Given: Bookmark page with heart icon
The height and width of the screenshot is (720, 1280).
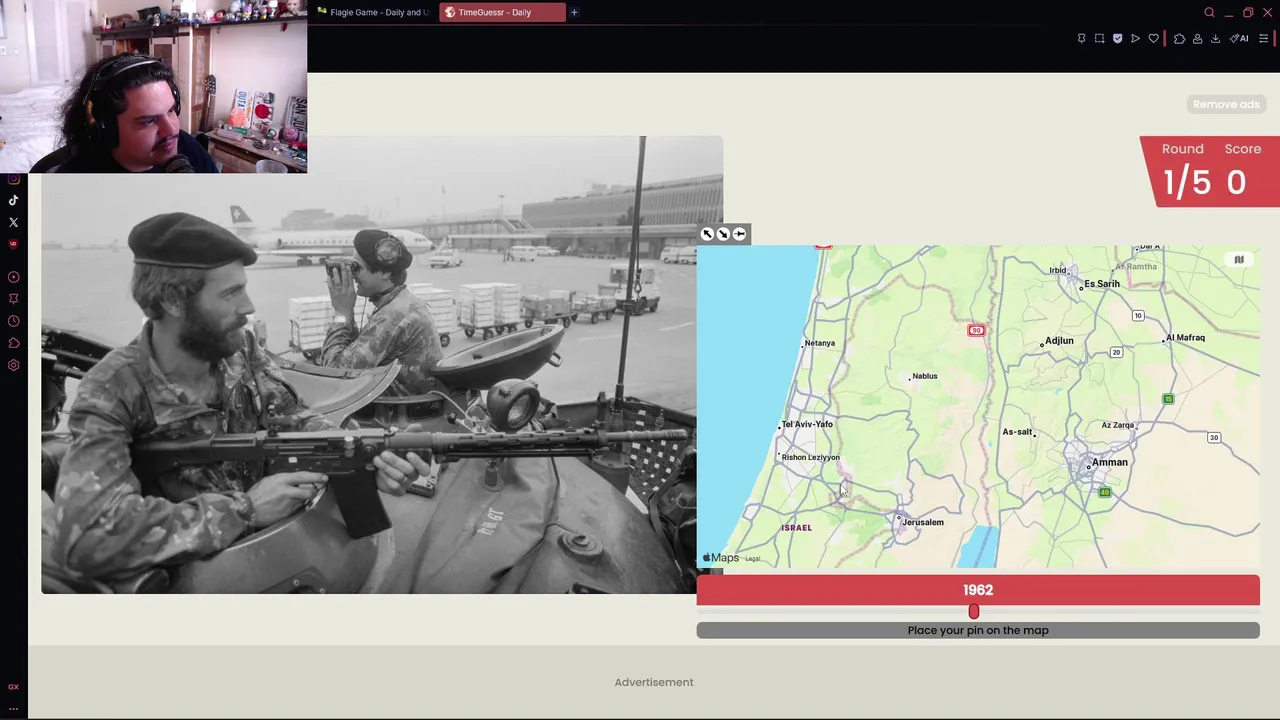Looking at the screenshot, I should tap(1153, 39).
